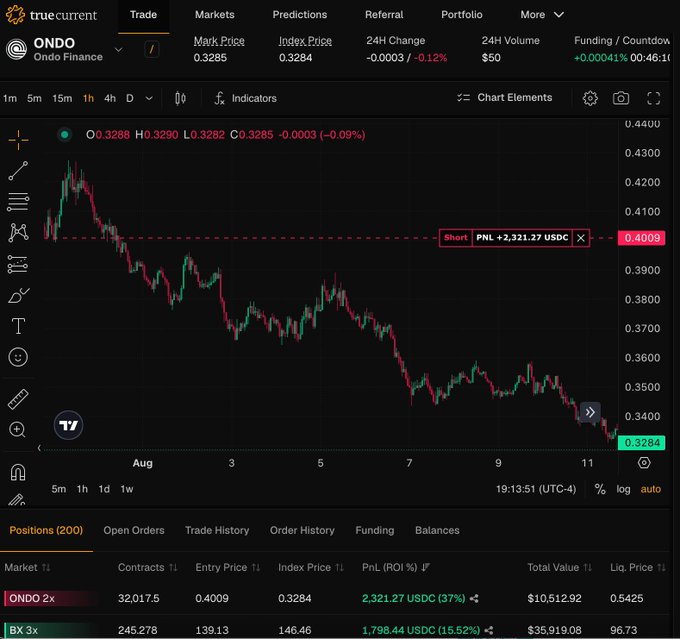Viewport: 680px width, 639px height.
Task: Select the Text annotation tool
Action: coord(18,326)
